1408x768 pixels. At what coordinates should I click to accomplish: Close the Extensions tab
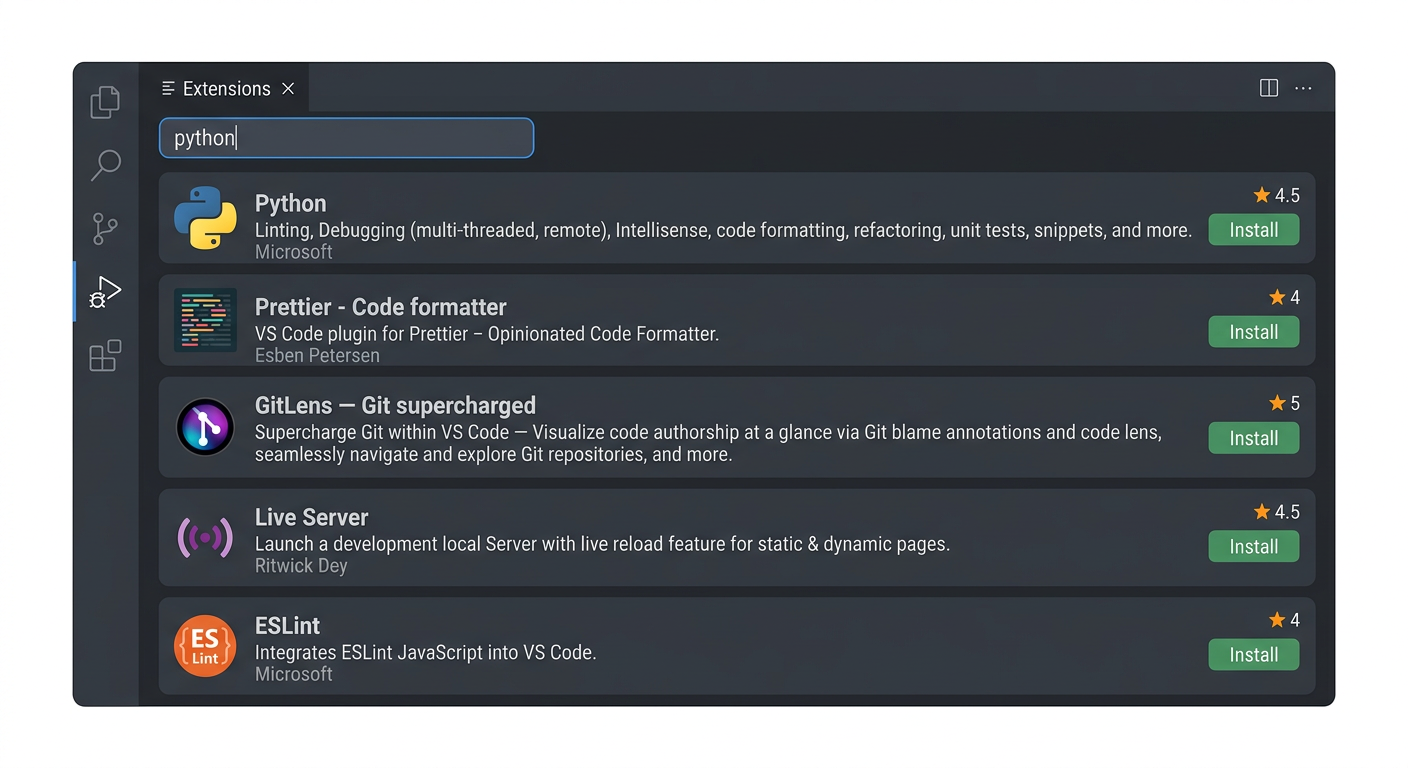coord(288,88)
